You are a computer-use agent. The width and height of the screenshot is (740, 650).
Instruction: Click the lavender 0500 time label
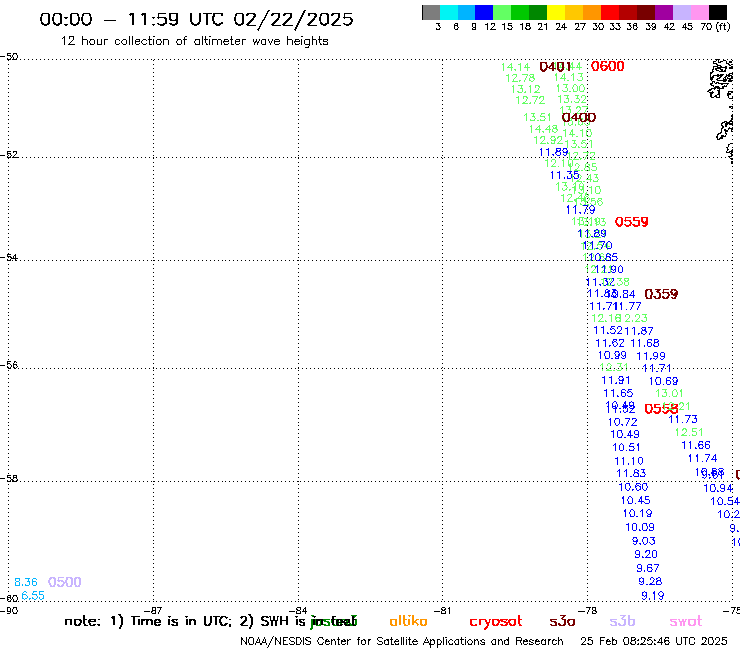65,582
